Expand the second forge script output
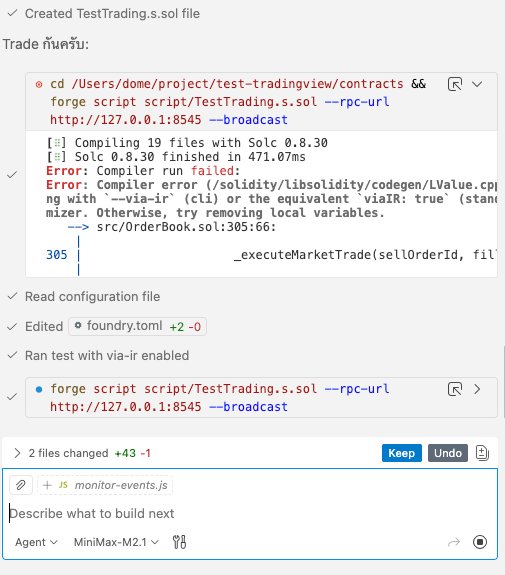This screenshot has width=505, height=575. [477, 389]
